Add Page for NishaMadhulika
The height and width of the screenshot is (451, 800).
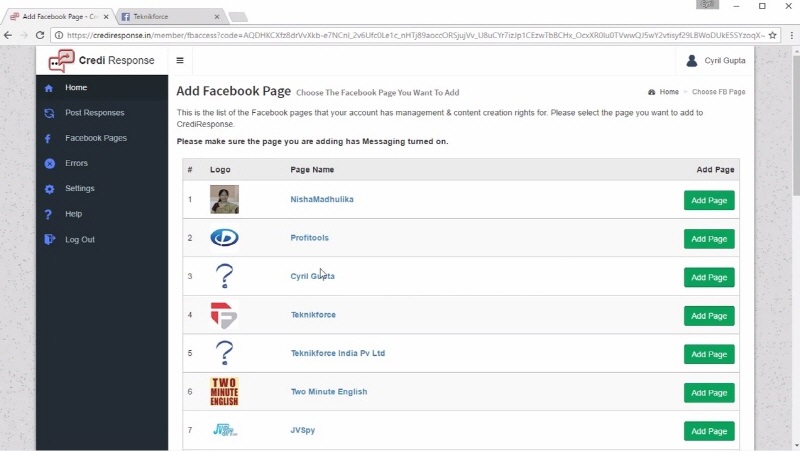(709, 201)
